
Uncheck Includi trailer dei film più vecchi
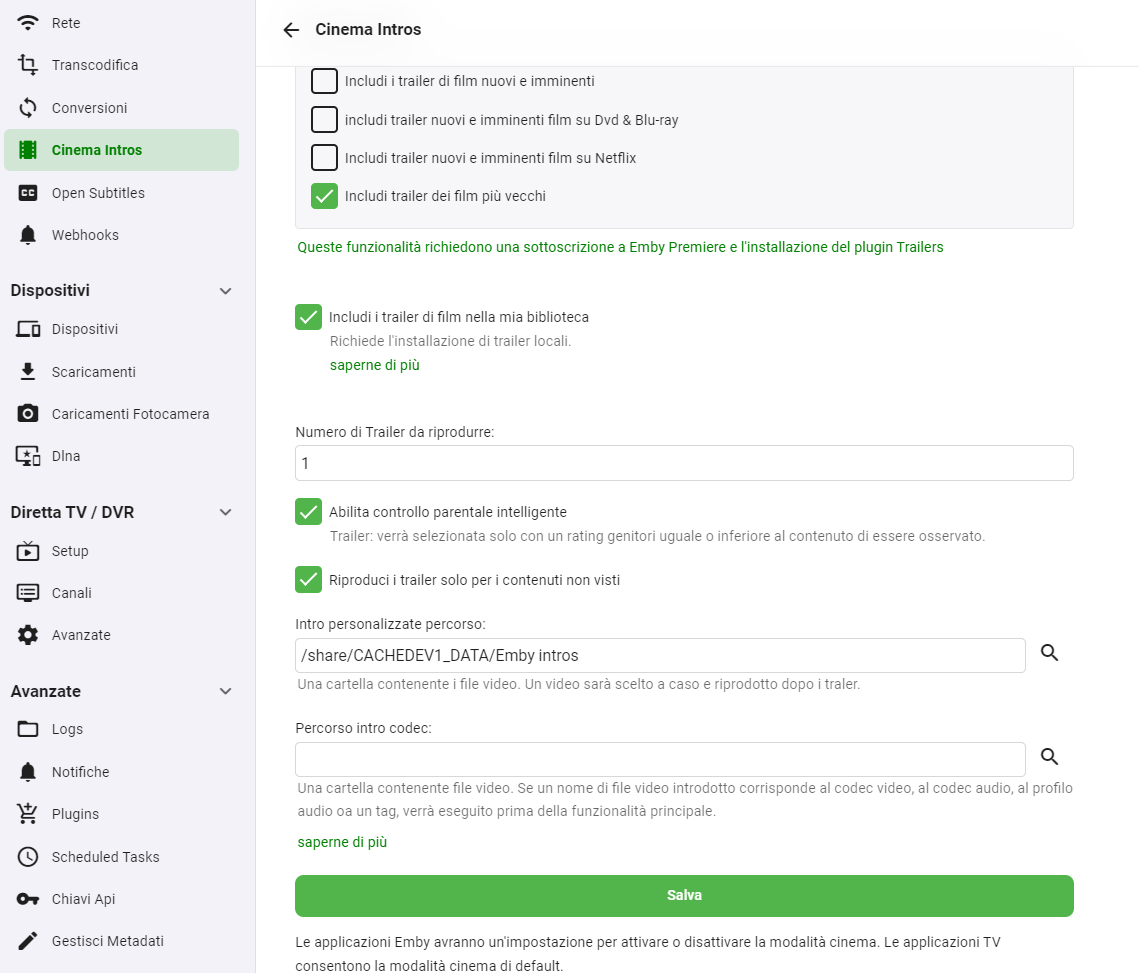[324, 196]
